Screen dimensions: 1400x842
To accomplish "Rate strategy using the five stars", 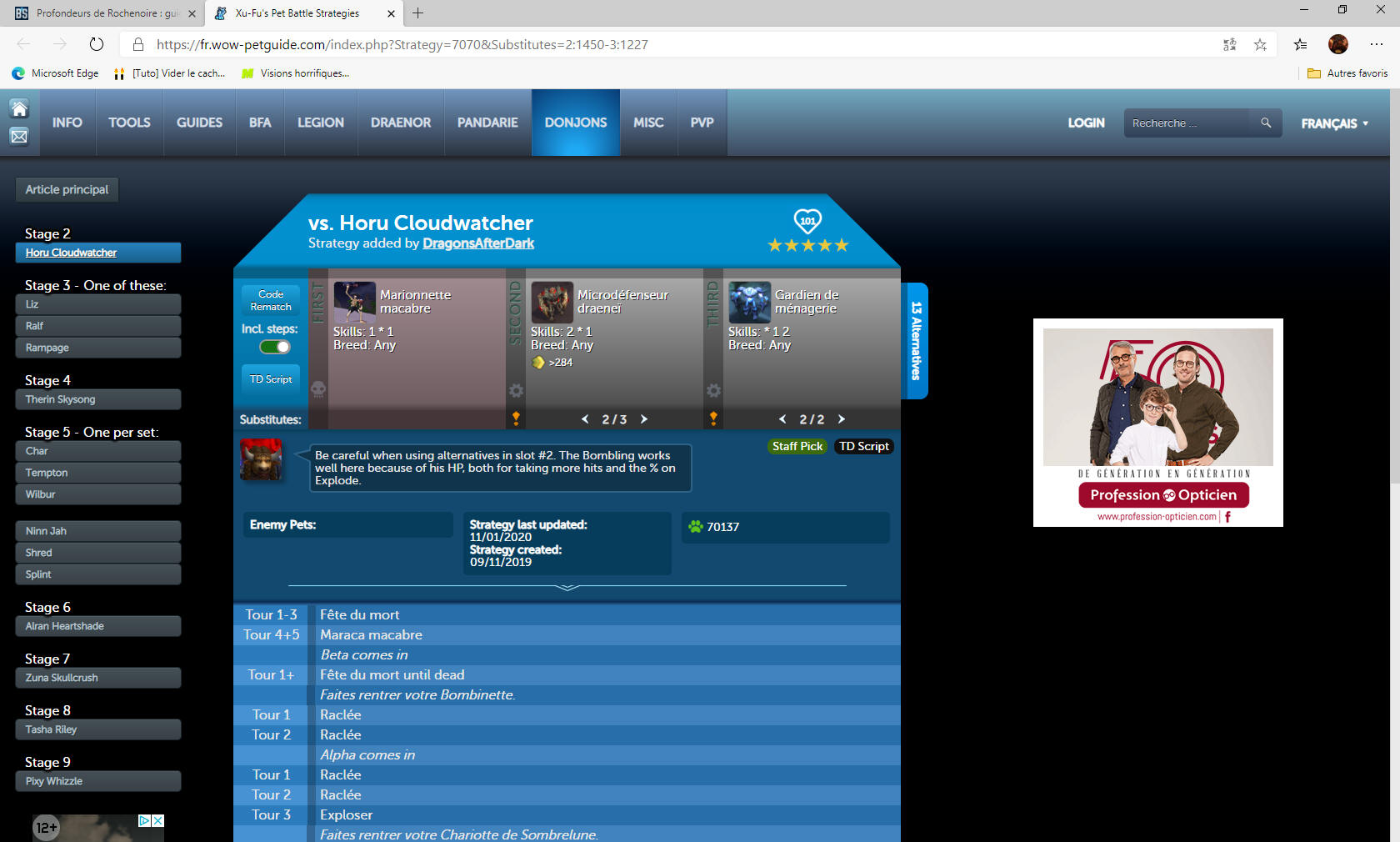I will (807, 245).
